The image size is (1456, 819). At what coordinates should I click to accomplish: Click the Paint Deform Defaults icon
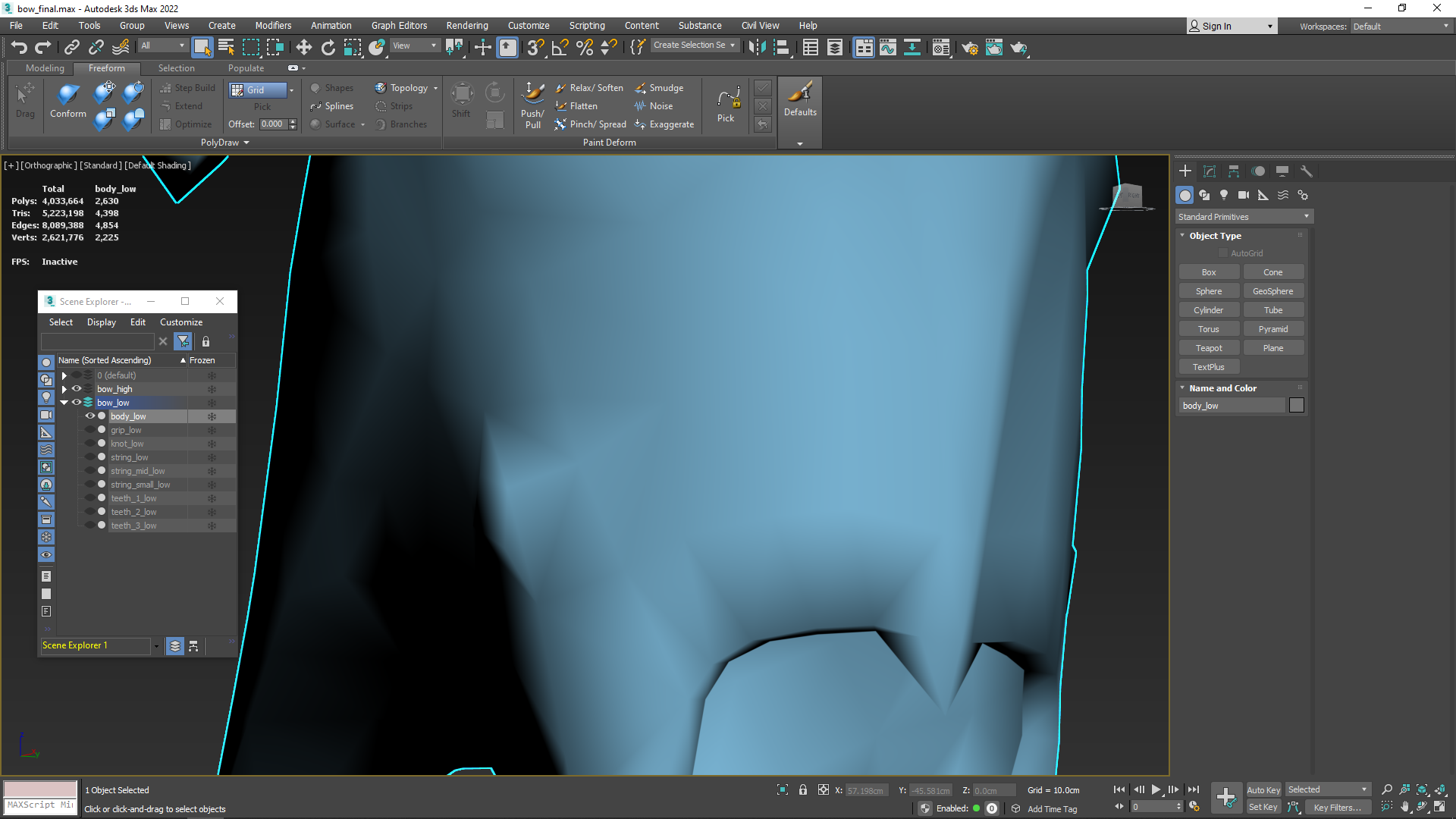point(800,99)
